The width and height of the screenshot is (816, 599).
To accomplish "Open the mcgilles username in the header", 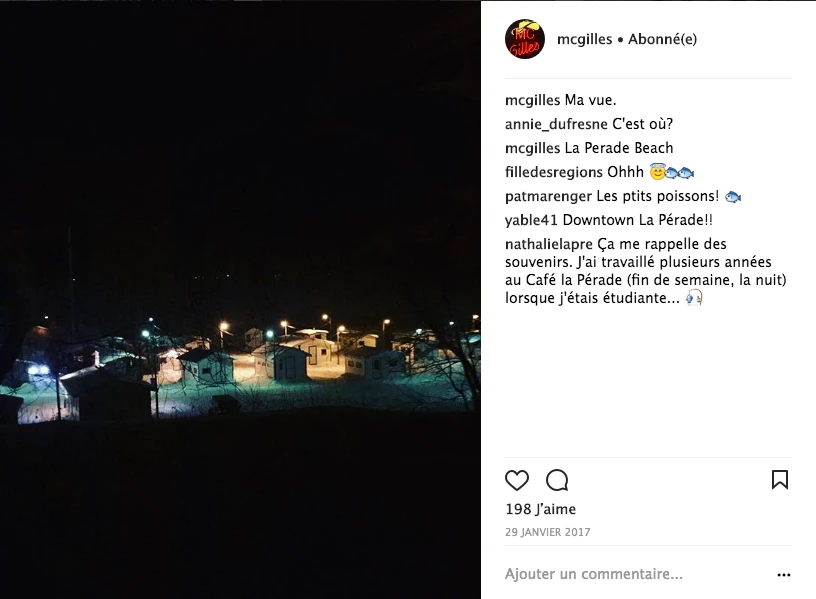I will point(584,39).
